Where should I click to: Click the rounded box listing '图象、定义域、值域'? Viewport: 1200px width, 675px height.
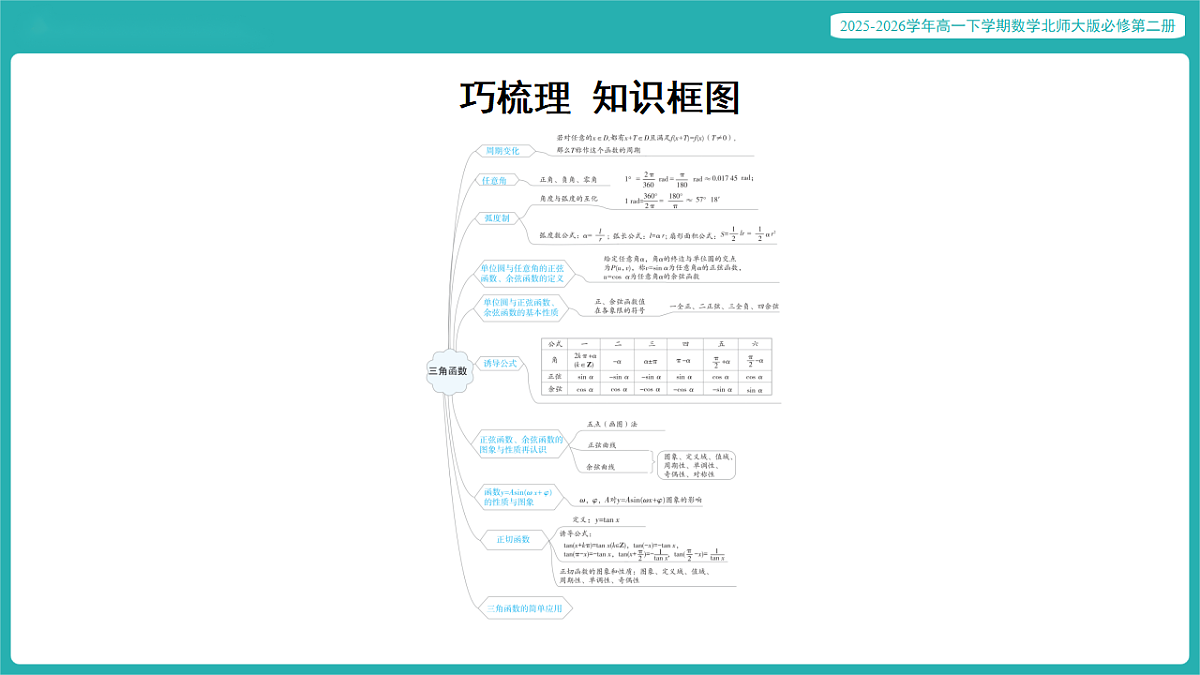(696, 465)
